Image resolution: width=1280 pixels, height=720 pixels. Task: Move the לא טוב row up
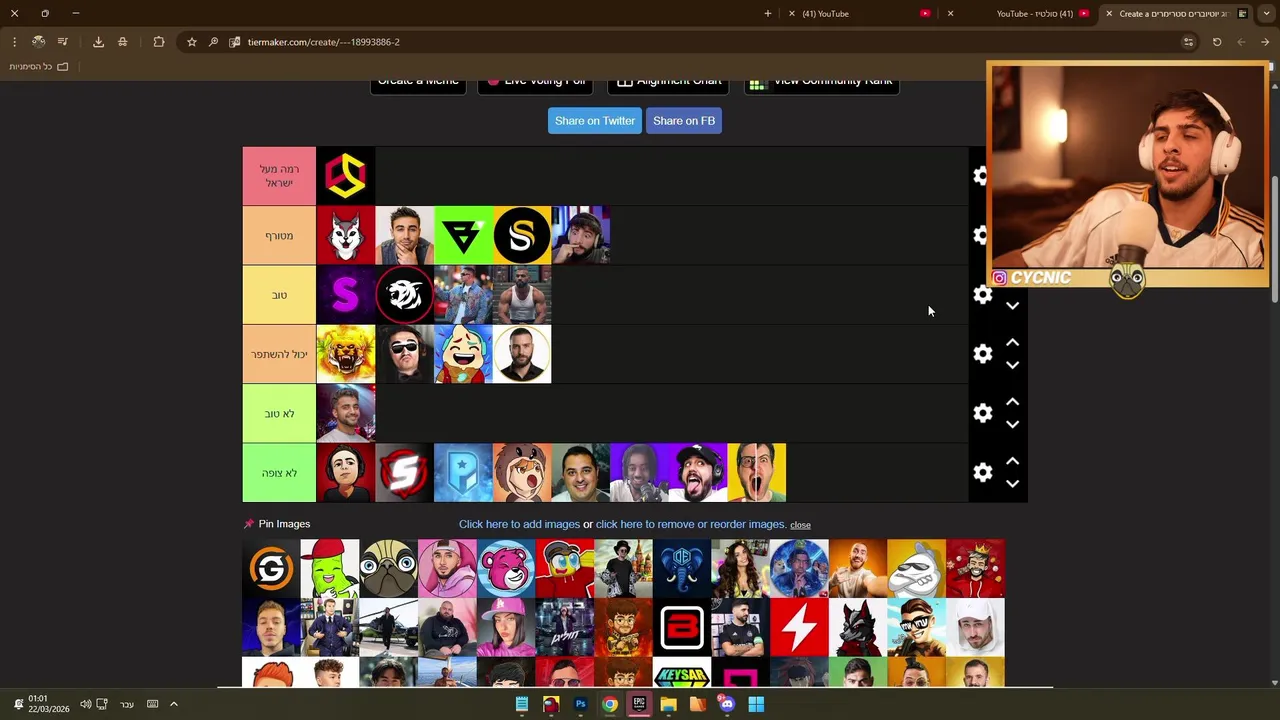coord(1012,401)
